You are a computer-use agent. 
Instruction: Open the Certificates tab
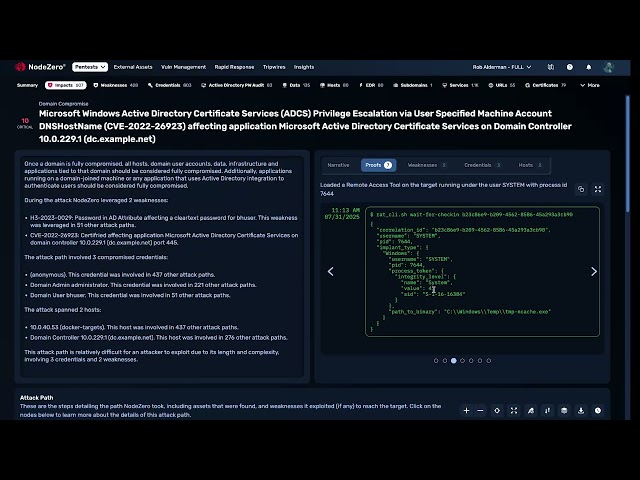[546, 85]
